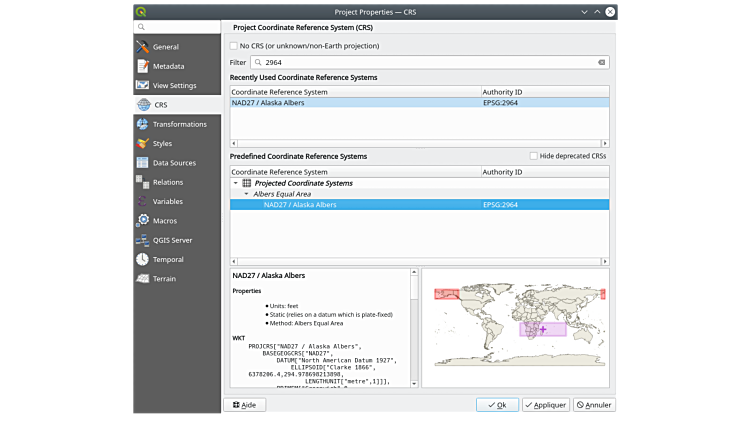The height and width of the screenshot is (423, 752).
Task: Toggle Hide deprecated CRSs checkbox
Action: 533,156
